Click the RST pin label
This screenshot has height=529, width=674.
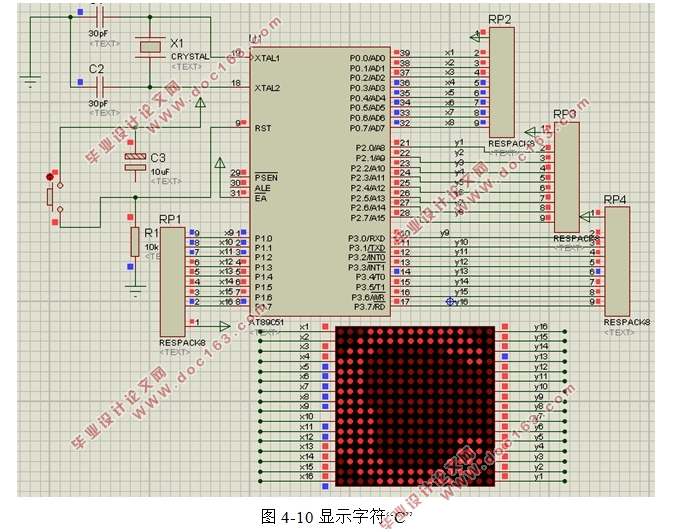point(263,128)
